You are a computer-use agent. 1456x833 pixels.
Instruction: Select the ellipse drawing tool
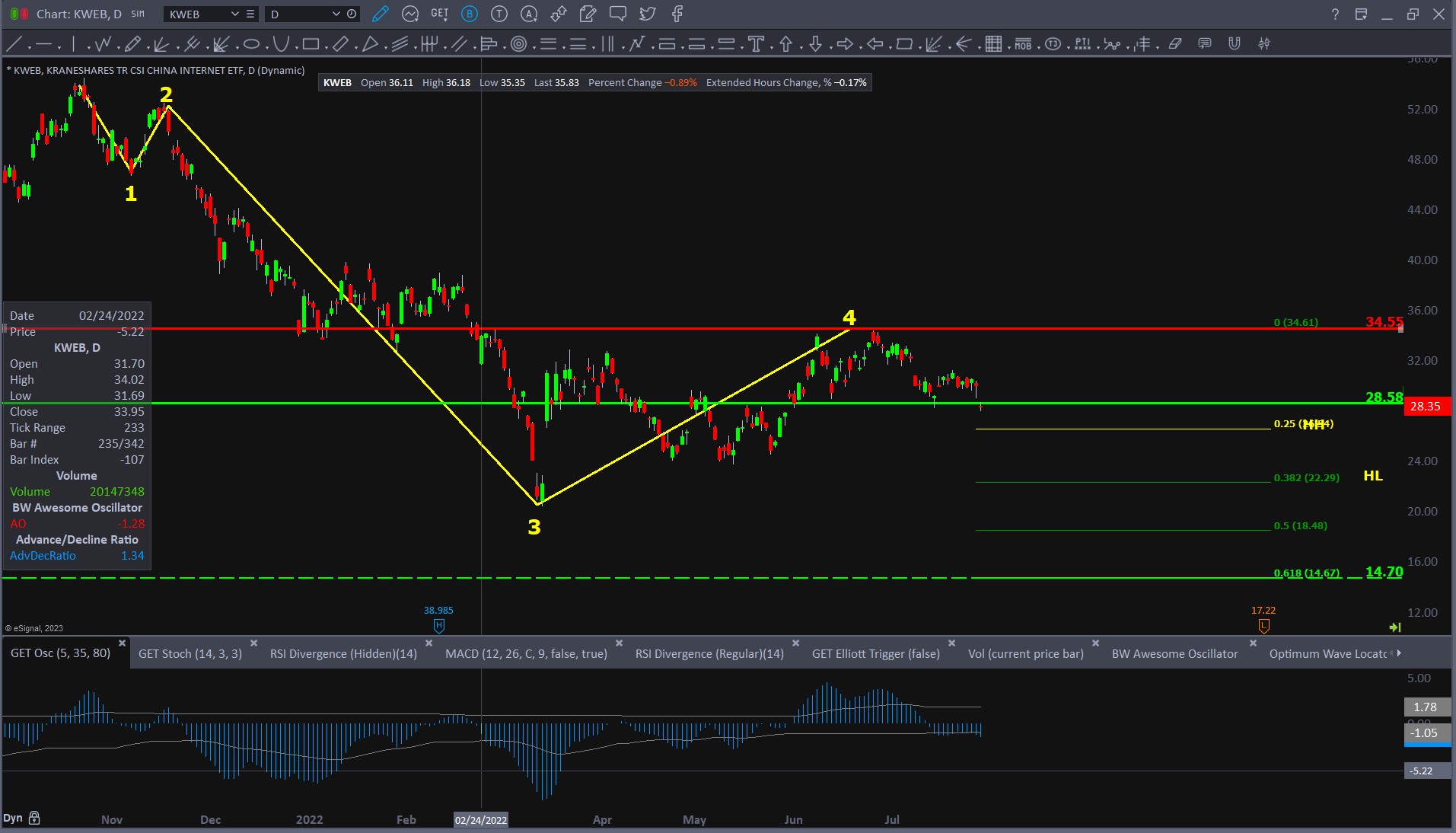tap(251, 44)
